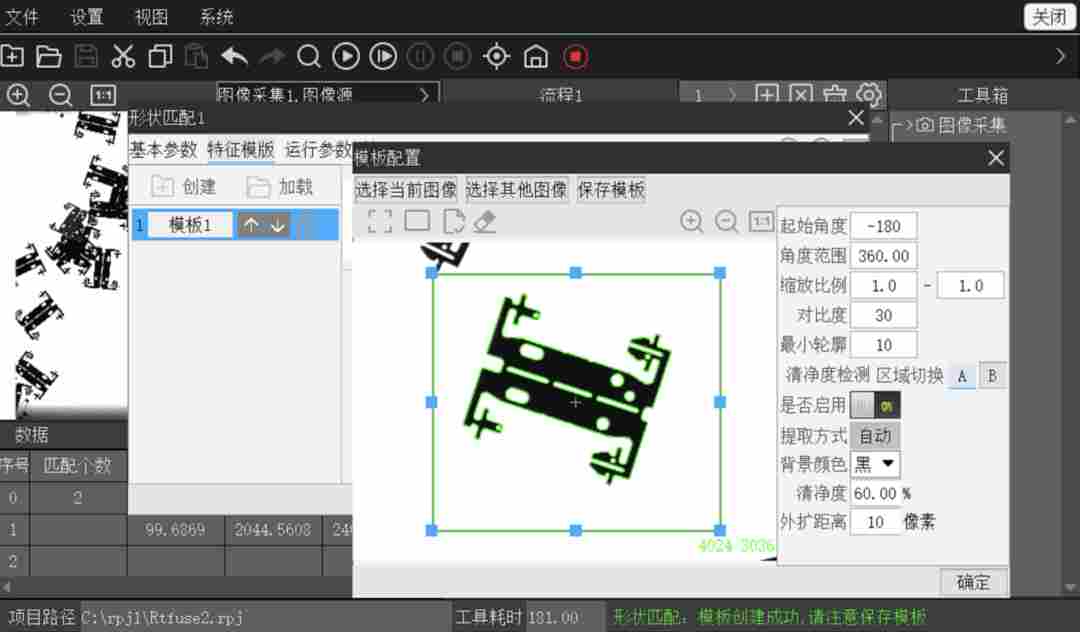
Task: Click the undo arrow icon
Action: coord(235,56)
